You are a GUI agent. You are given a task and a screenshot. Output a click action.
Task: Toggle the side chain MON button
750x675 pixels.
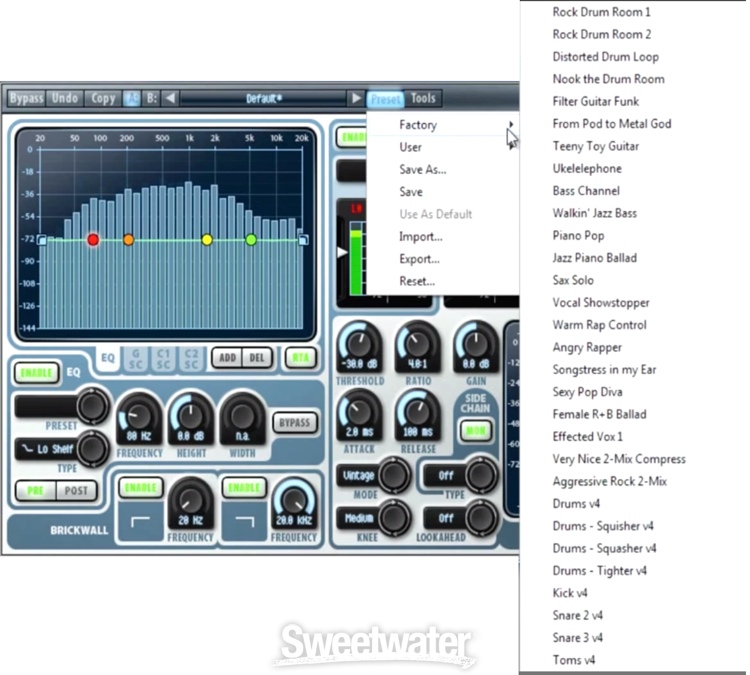click(473, 432)
